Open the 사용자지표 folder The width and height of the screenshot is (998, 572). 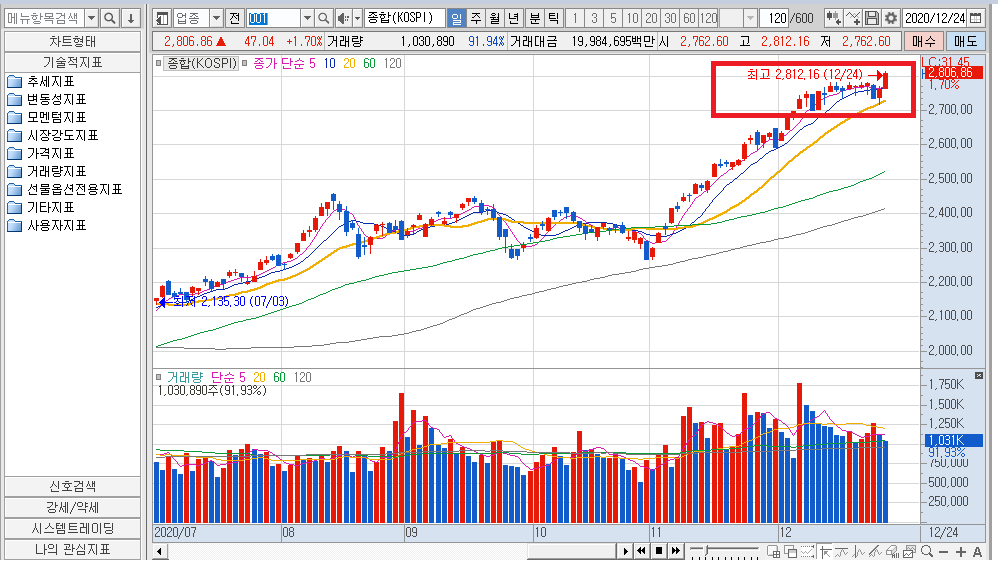(x=47, y=225)
